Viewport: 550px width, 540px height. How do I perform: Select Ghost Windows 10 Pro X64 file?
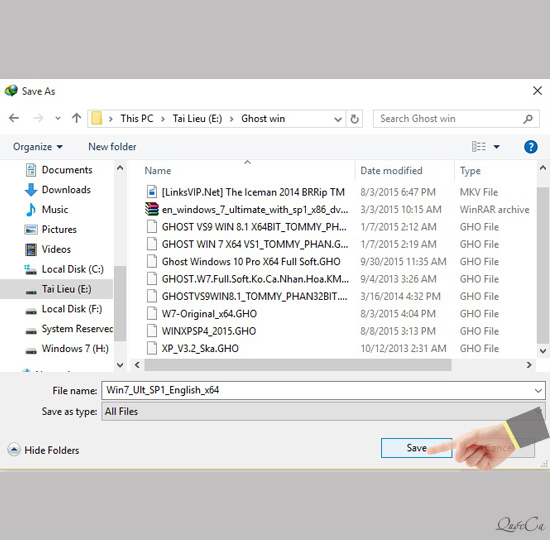pyautogui.click(x=251, y=262)
